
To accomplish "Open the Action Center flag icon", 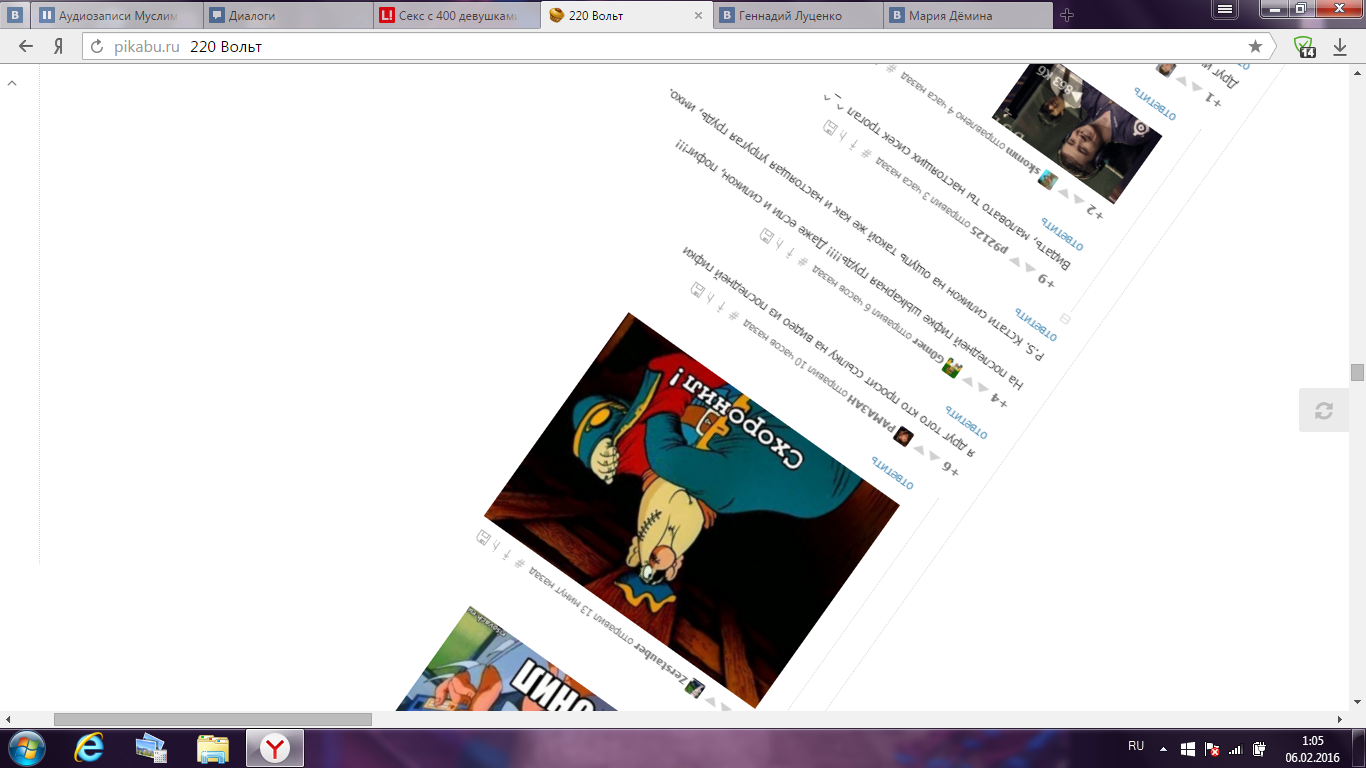I will [1211, 748].
